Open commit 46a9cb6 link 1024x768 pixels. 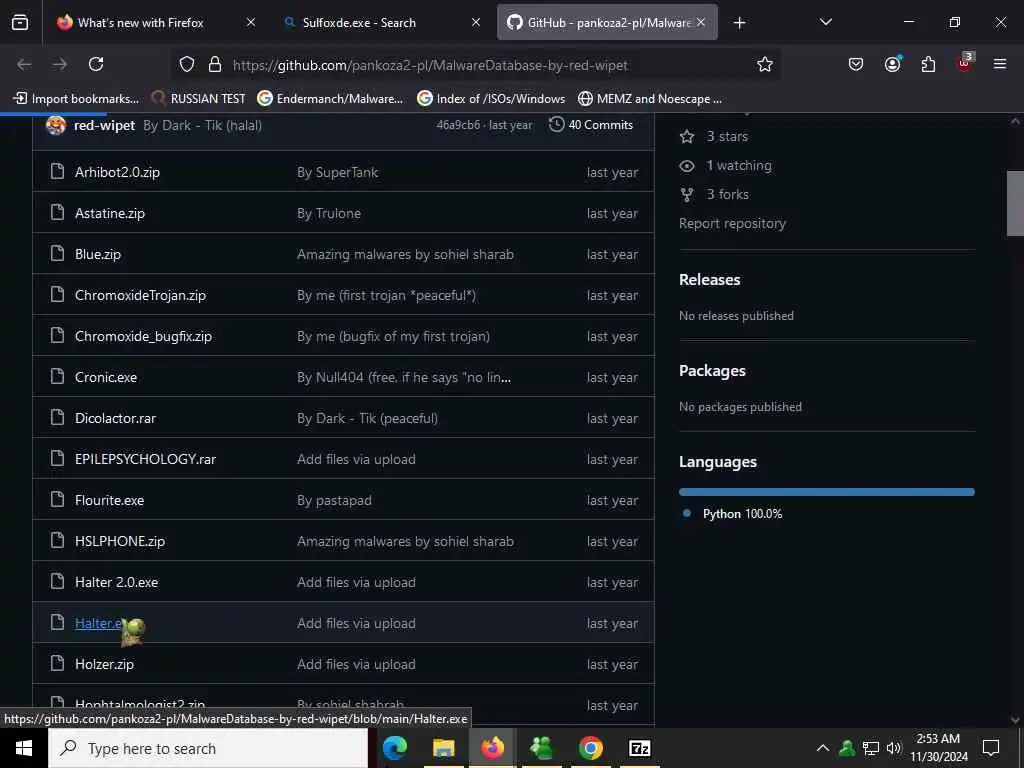[458, 125]
